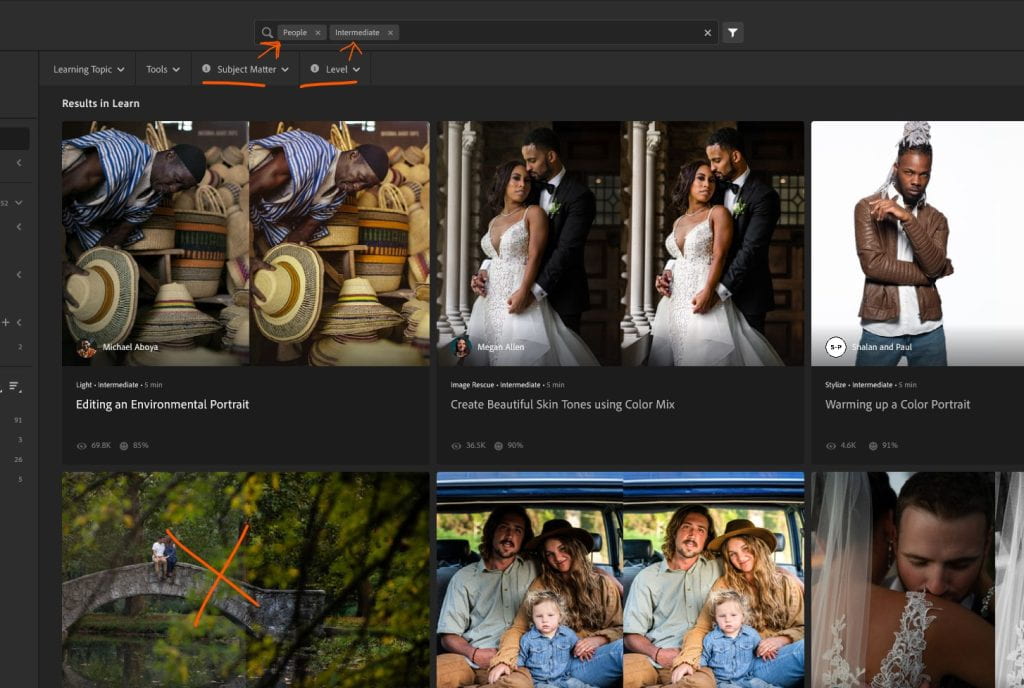Image resolution: width=1024 pixels, height=688 pixels.
Task: Click the info icon next to Level
Action: (x=317, y=68)
